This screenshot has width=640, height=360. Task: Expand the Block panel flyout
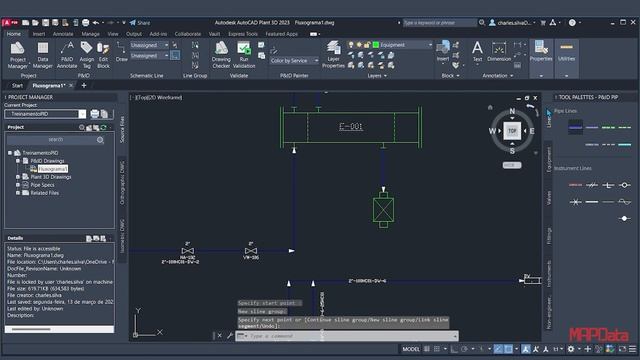(x=450, y=76)
